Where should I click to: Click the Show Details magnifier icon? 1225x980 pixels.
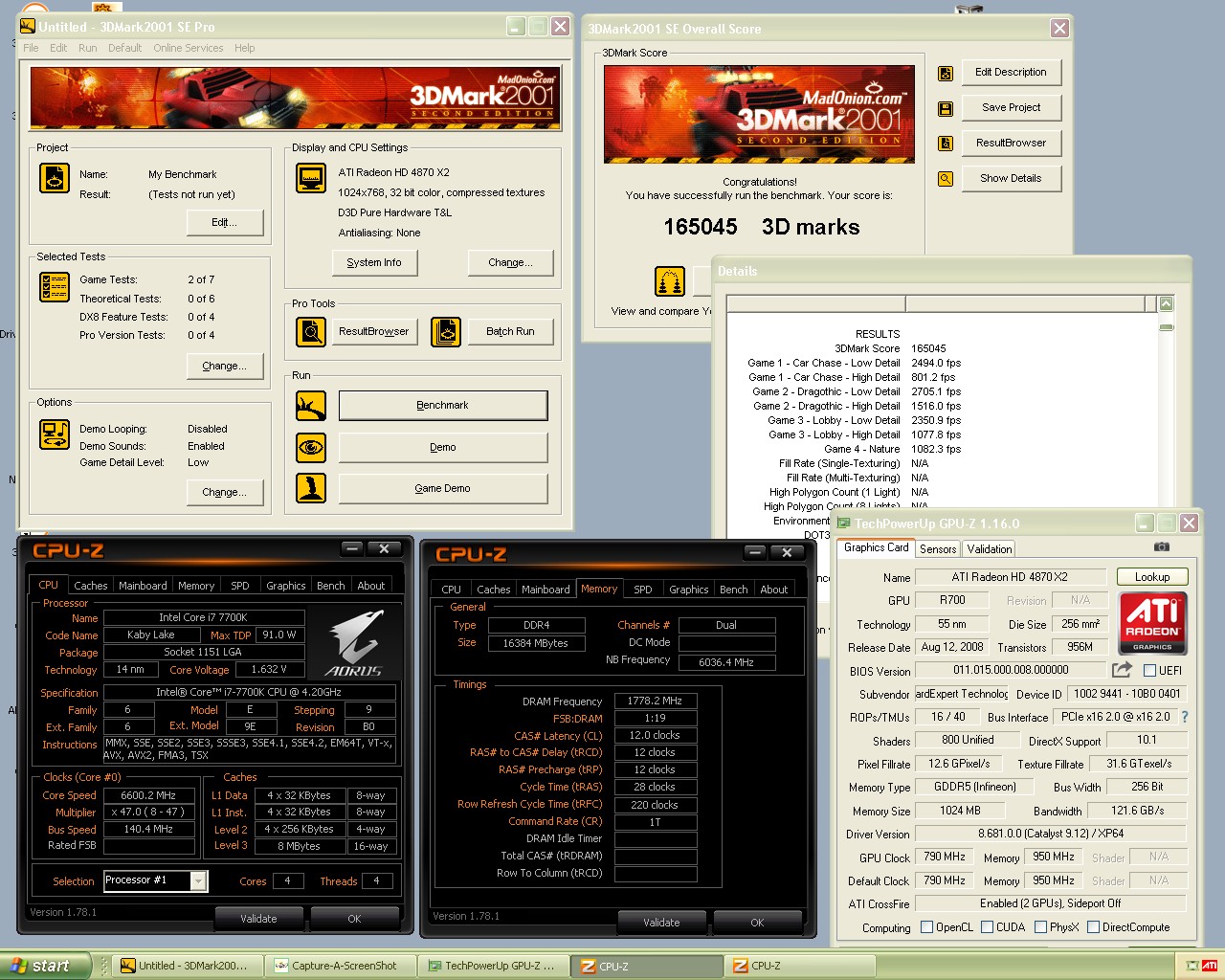pos(946,179)
